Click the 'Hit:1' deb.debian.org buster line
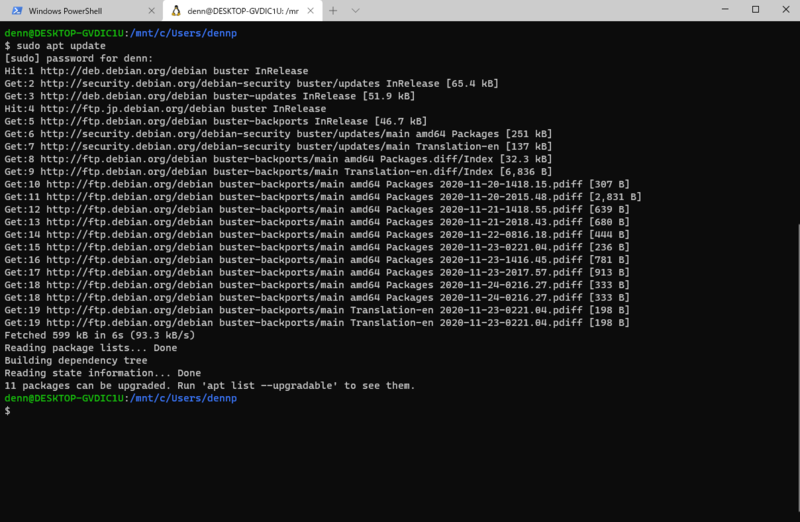800x522 pixels. [x=156, y=71]
